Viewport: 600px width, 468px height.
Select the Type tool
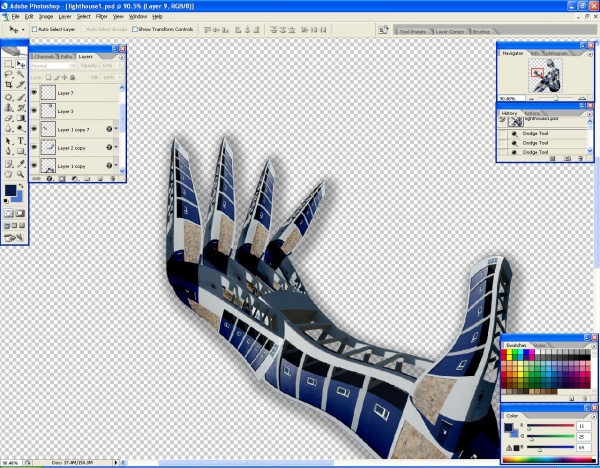pos(21,141)
